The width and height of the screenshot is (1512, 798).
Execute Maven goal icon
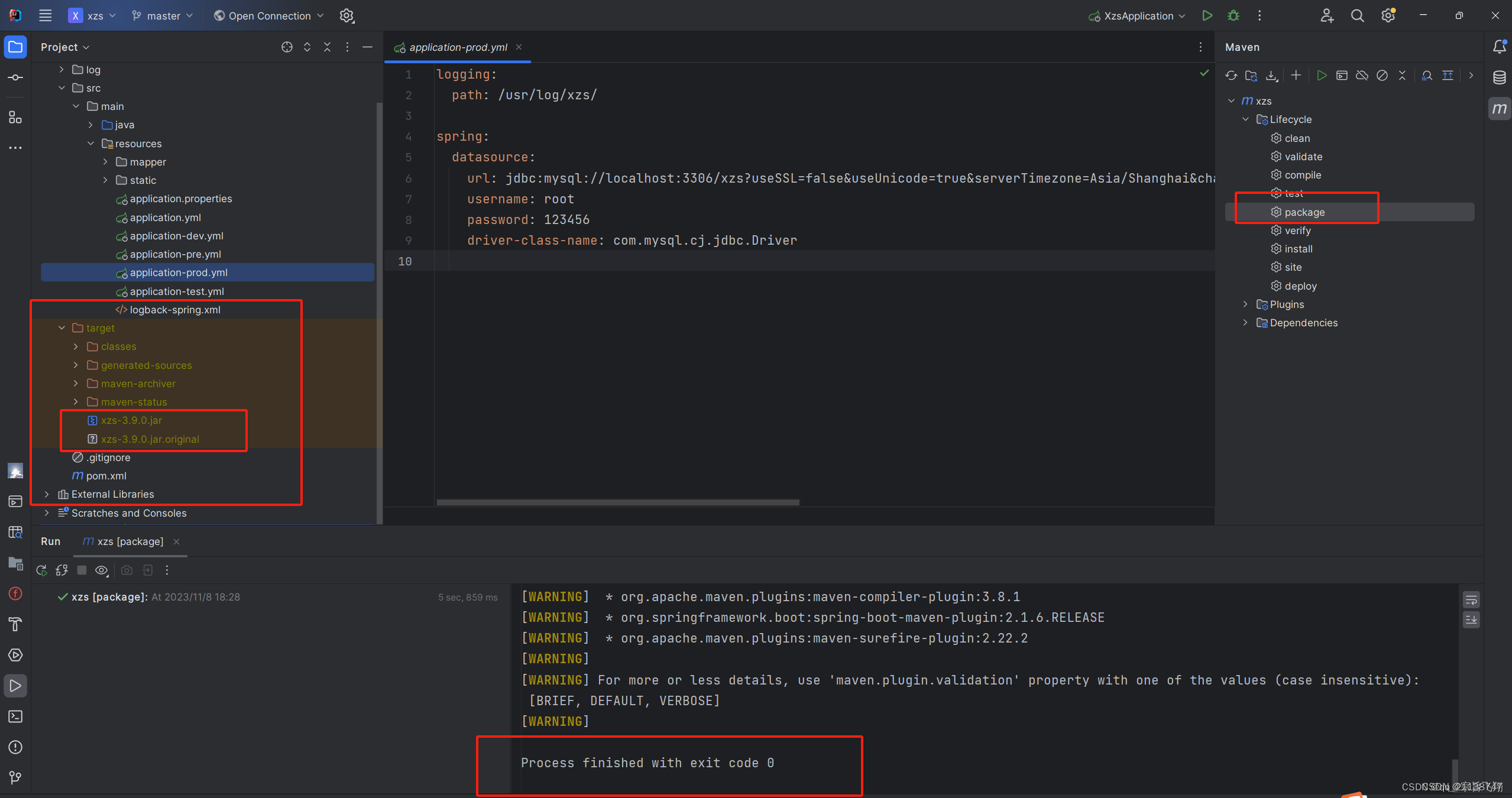click(x=1342, y=76)
